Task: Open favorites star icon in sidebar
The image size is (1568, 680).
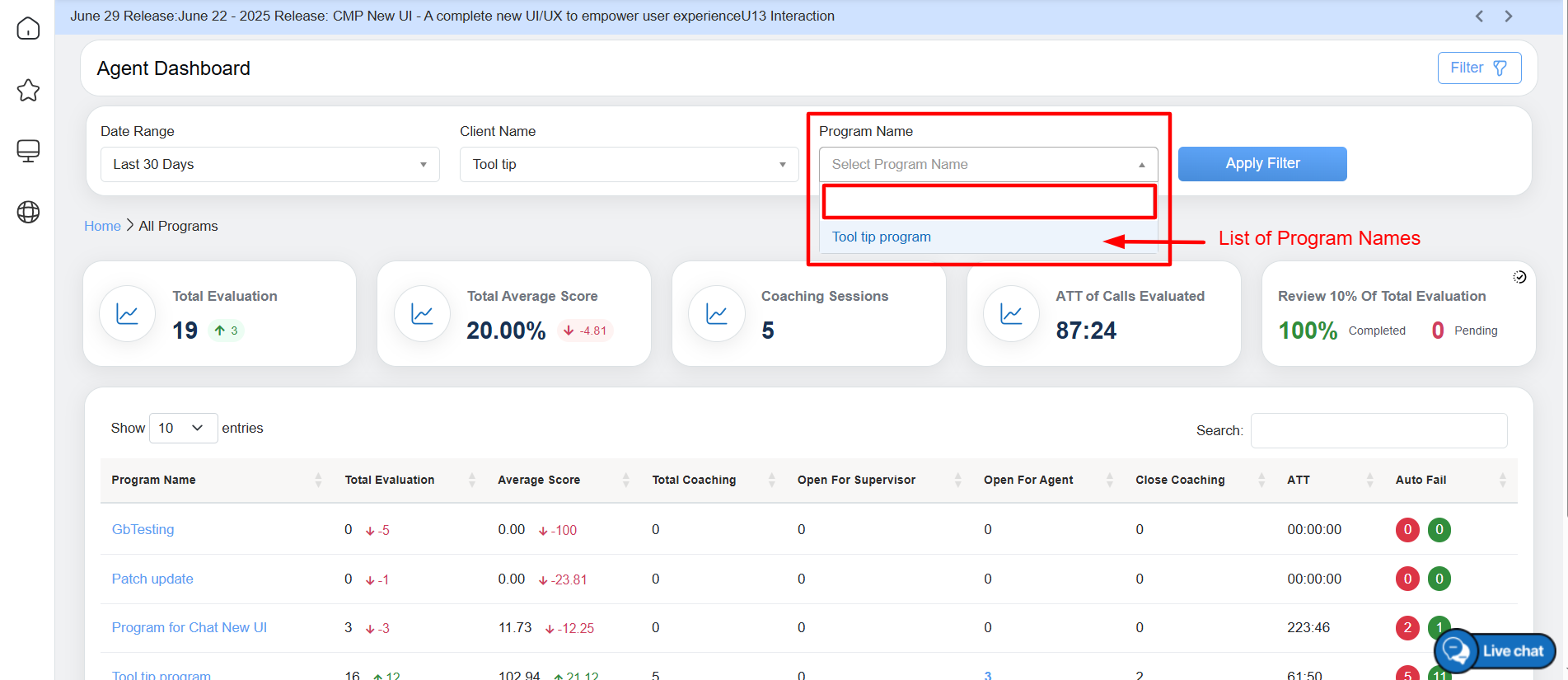Action: 28,90
